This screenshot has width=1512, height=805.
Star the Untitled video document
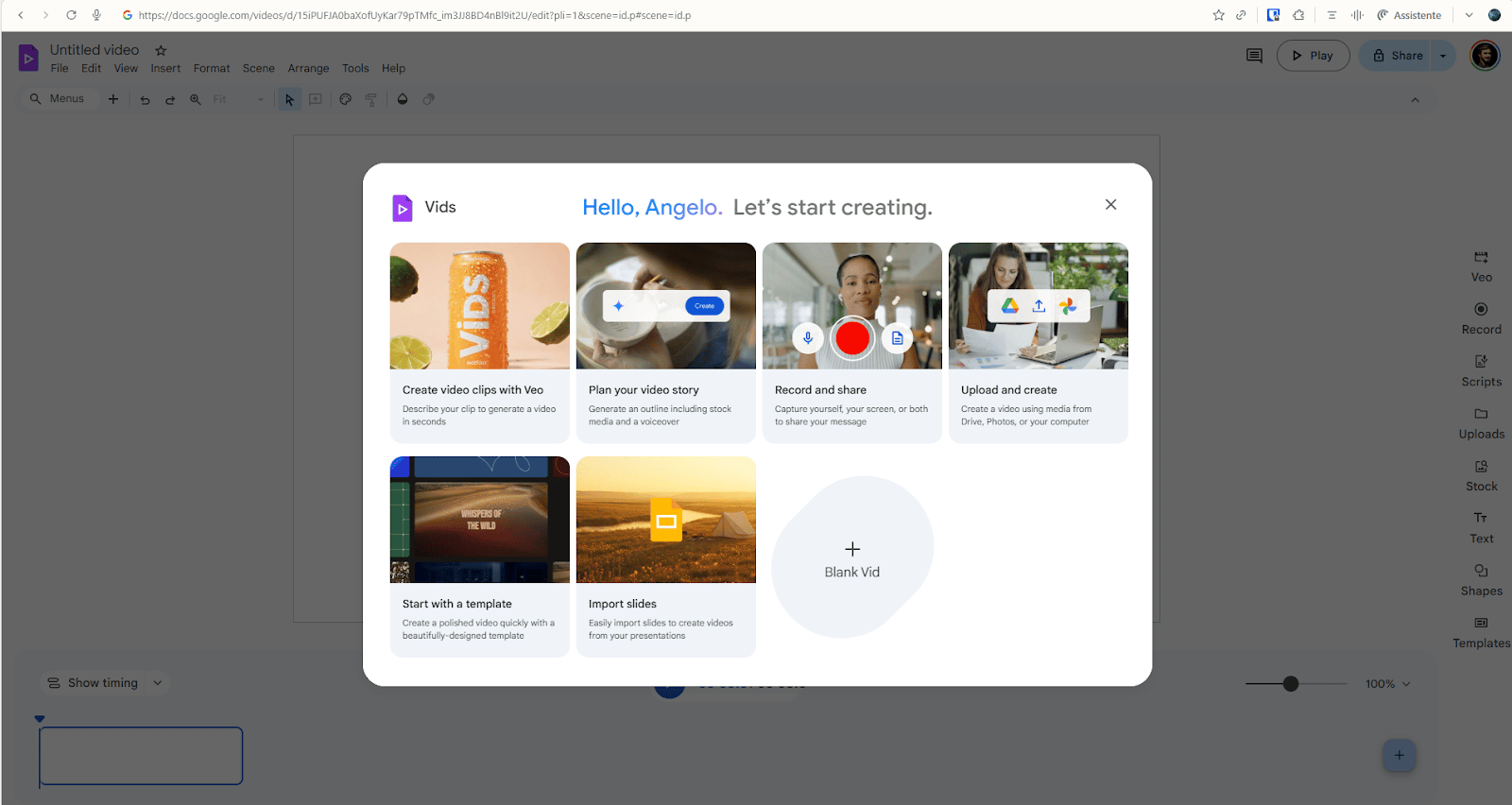[161, 50]
